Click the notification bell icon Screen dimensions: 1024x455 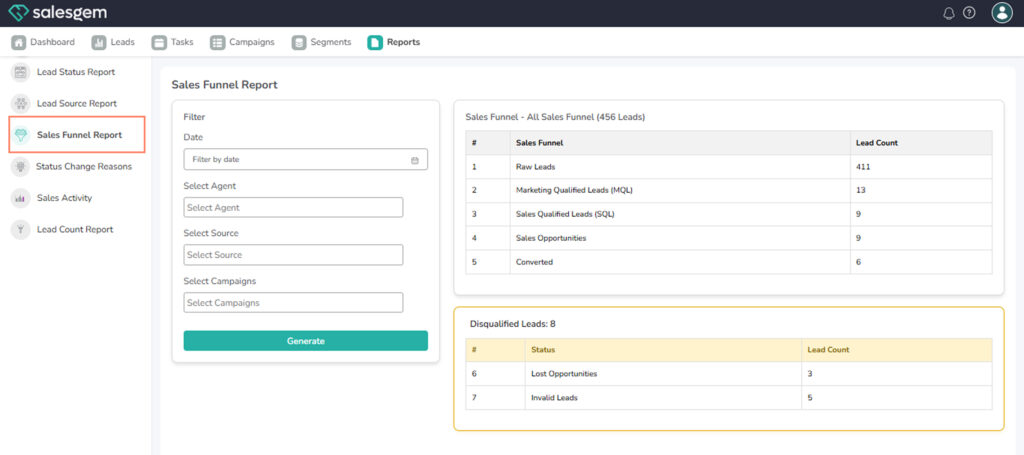coord(949,13)
